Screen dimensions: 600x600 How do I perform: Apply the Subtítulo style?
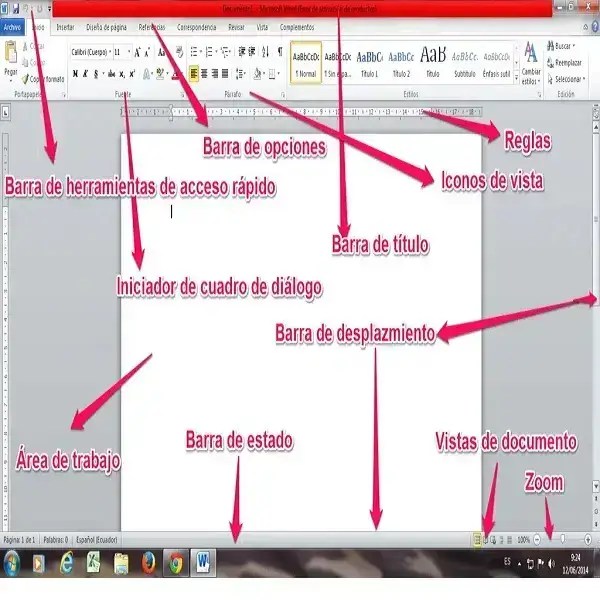point(465,63)
